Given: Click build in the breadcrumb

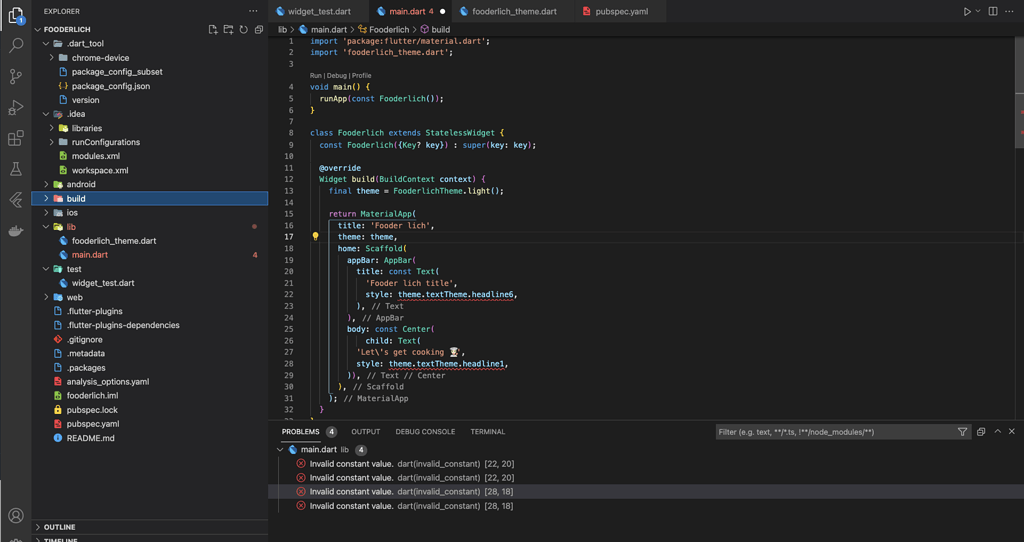Looking at the screenshot, I should 441,29.
